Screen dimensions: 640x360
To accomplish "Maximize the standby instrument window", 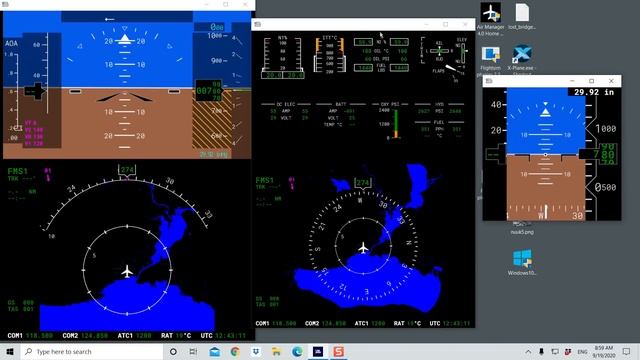I will tap(591, 81).
